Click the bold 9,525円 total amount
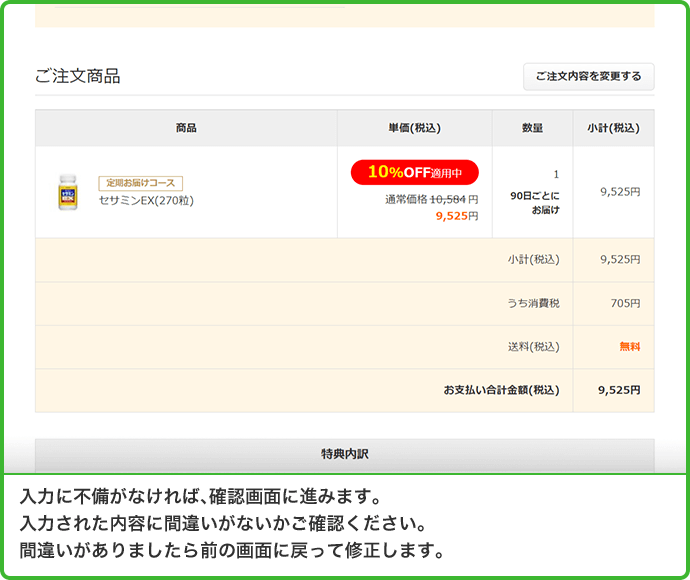 click(619, 390)
